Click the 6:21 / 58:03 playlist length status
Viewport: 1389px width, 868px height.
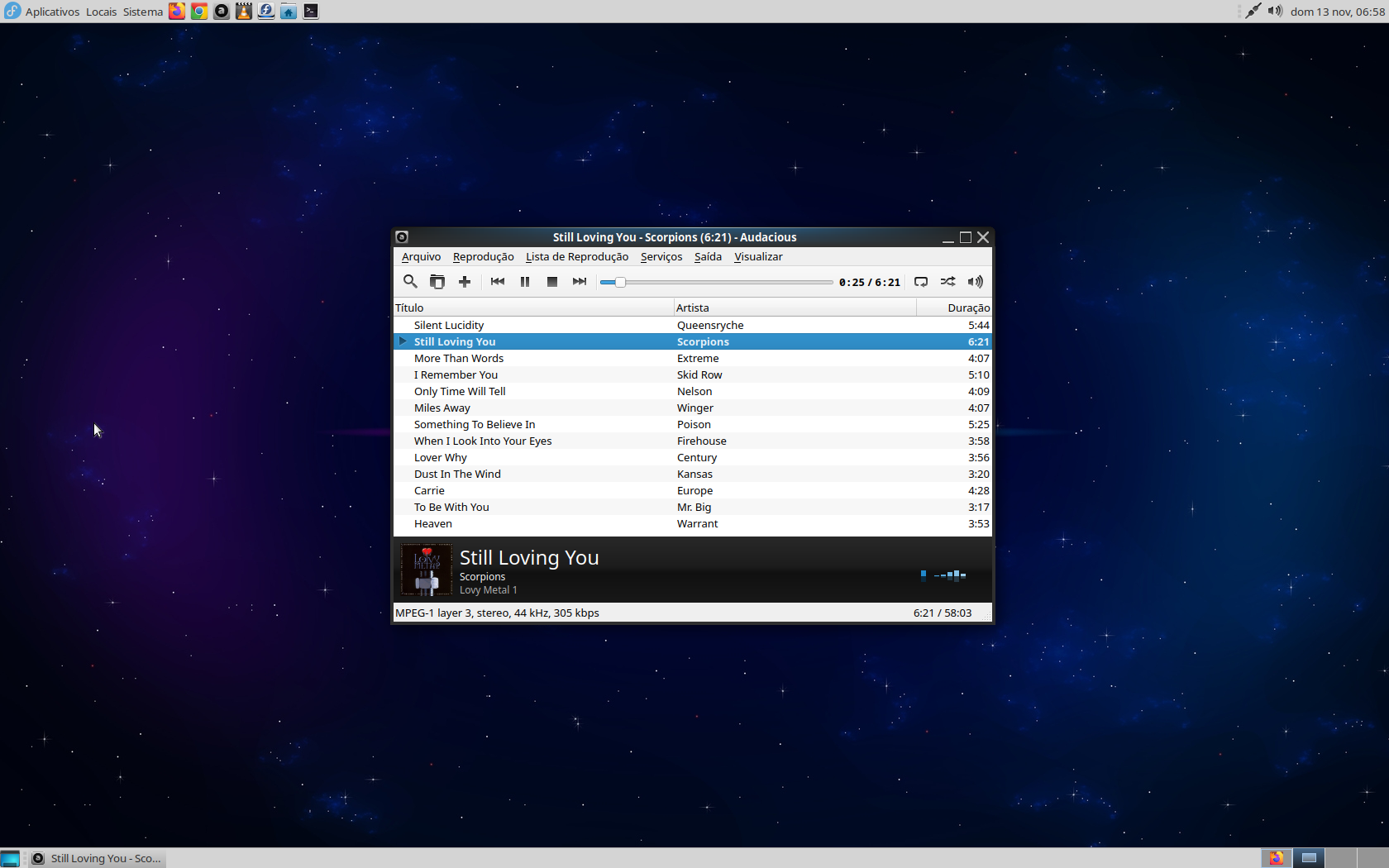point(943,613)
